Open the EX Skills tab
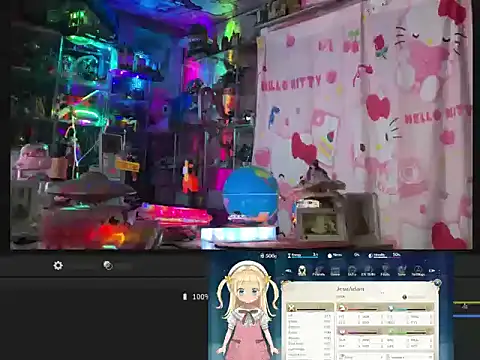The width and height of the screenshot is (480, 360). pos(368,271)
